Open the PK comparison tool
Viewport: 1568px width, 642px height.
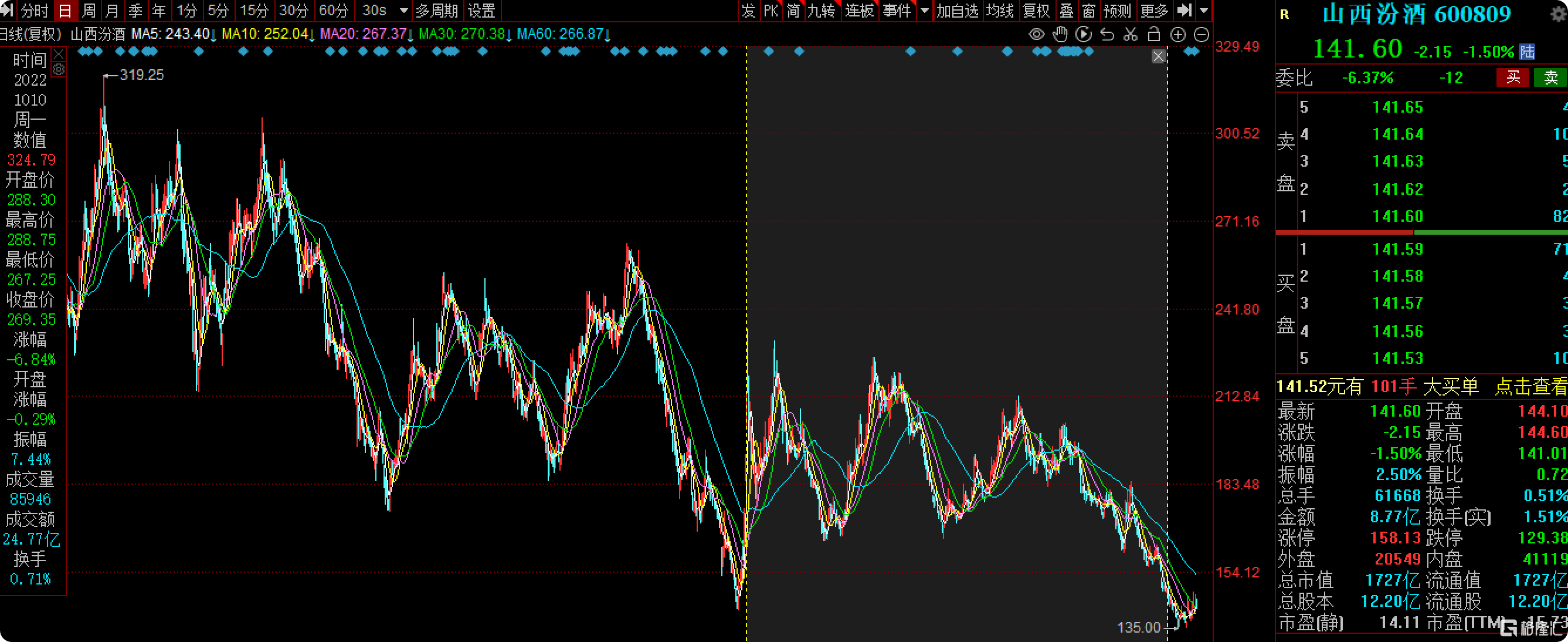tap(771, 11)
